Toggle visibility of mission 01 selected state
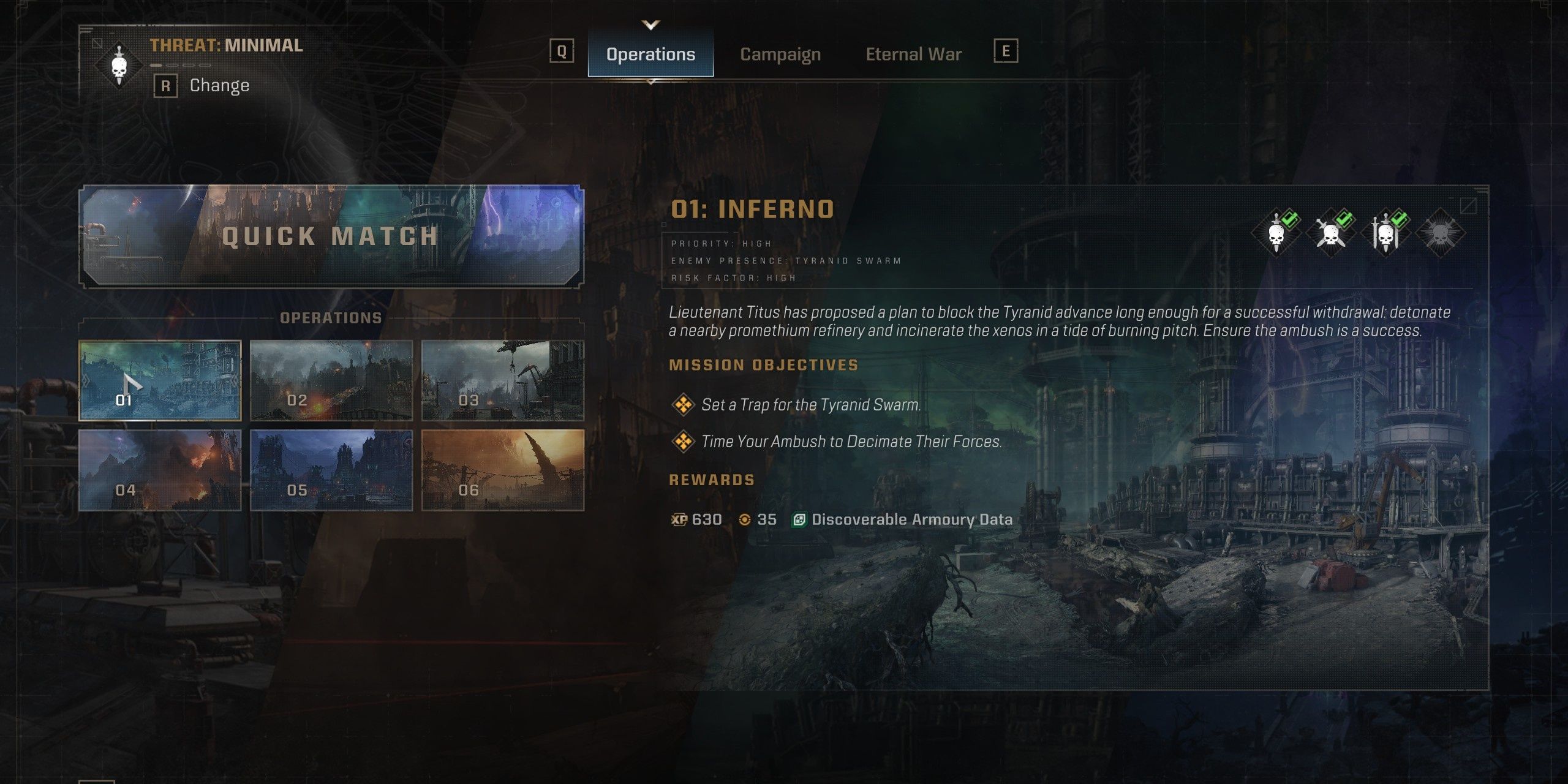1568x784 pixels. [x=159, y=380]
